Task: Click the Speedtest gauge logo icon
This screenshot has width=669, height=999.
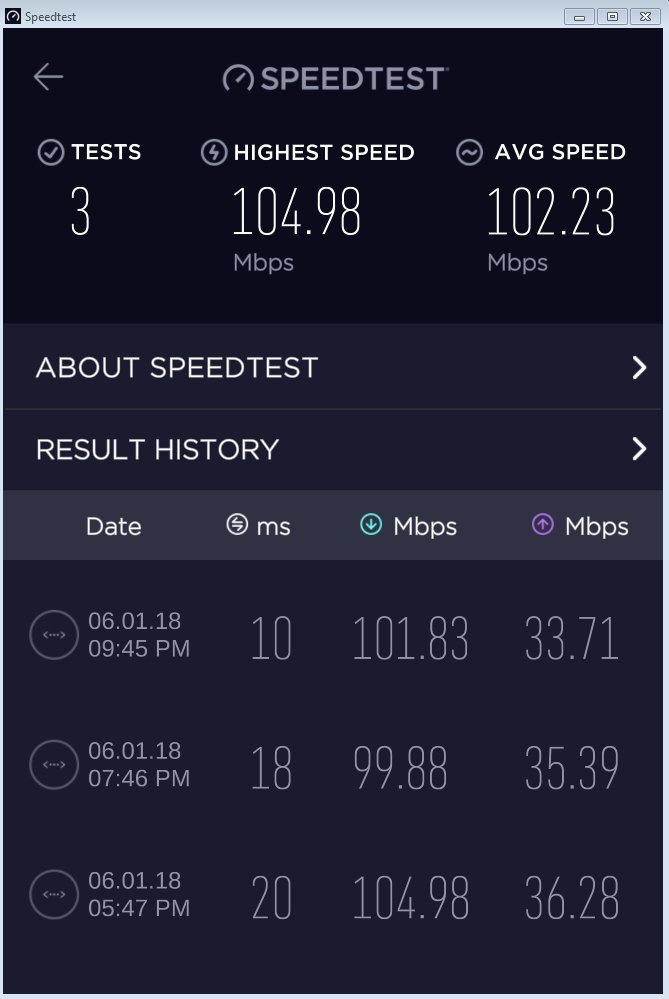Action: click(x=238, y=79)
